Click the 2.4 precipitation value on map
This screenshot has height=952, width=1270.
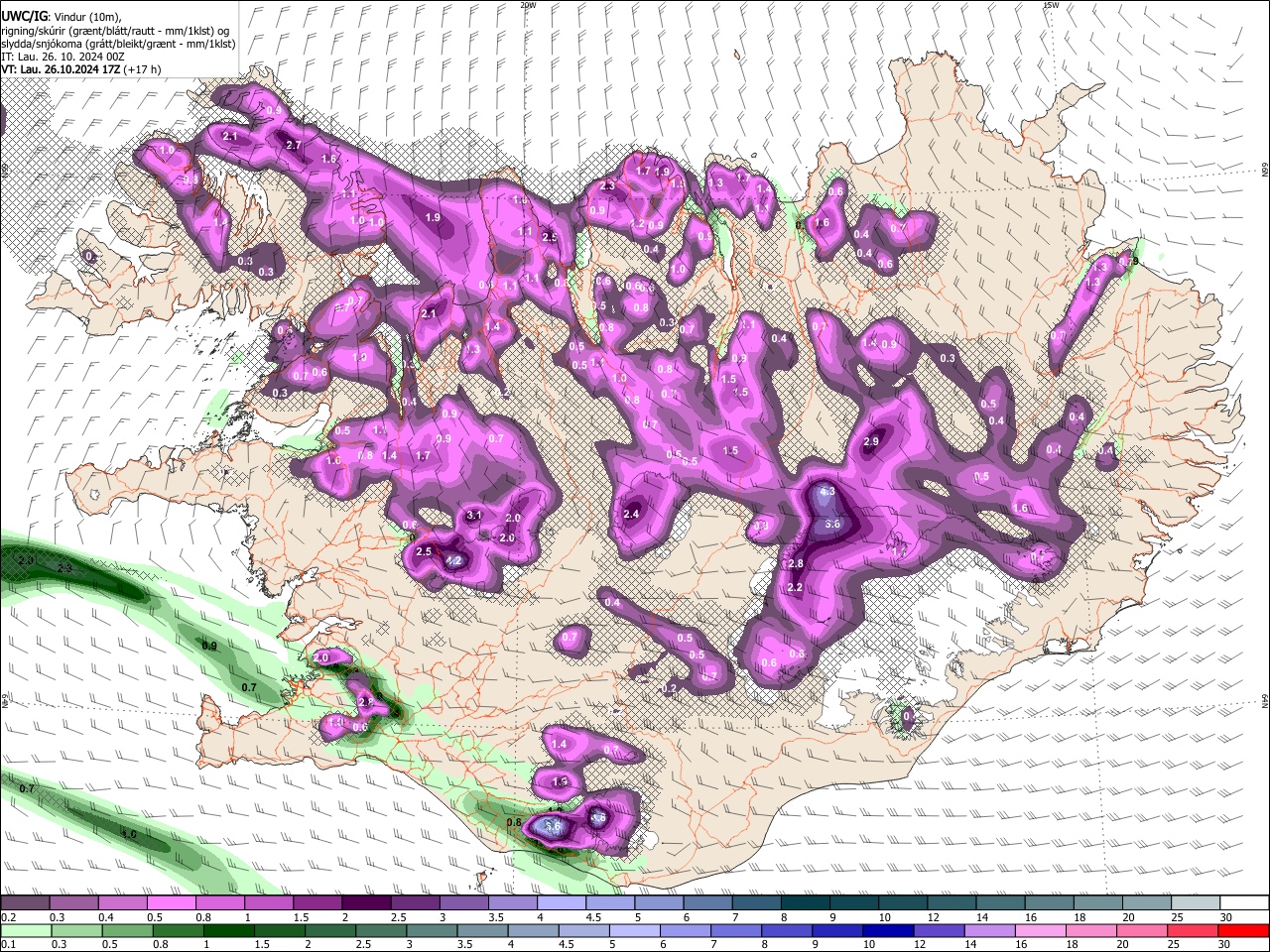(632, 514)
